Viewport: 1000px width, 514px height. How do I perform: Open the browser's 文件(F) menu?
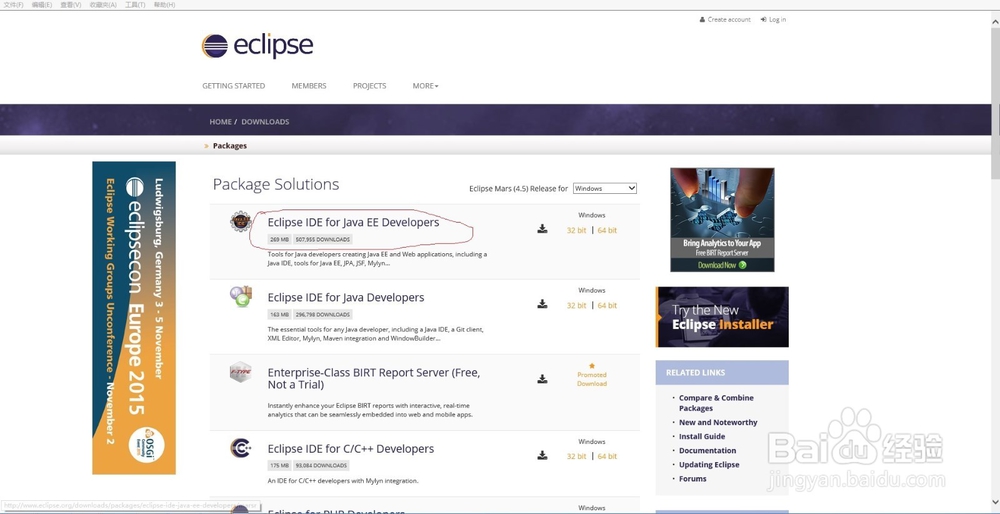(13, 5)
